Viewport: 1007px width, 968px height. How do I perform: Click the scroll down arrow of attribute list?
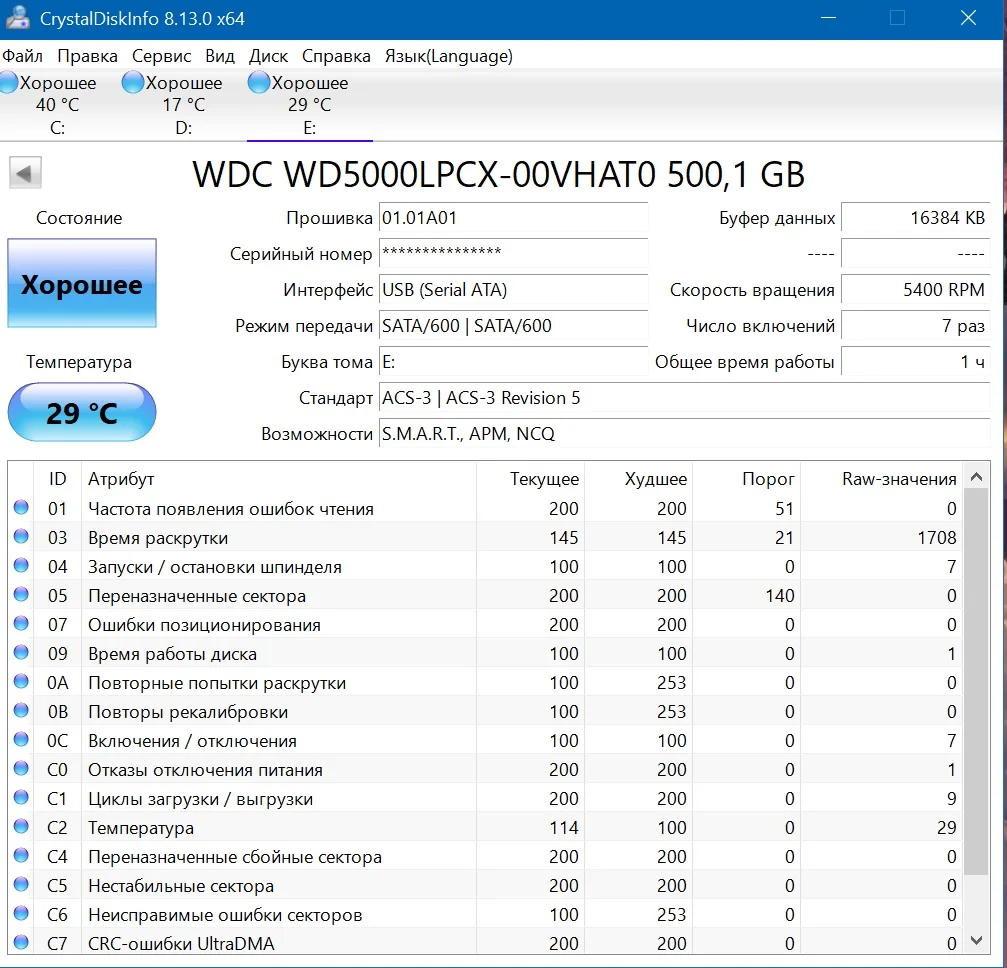click(976, 940)
